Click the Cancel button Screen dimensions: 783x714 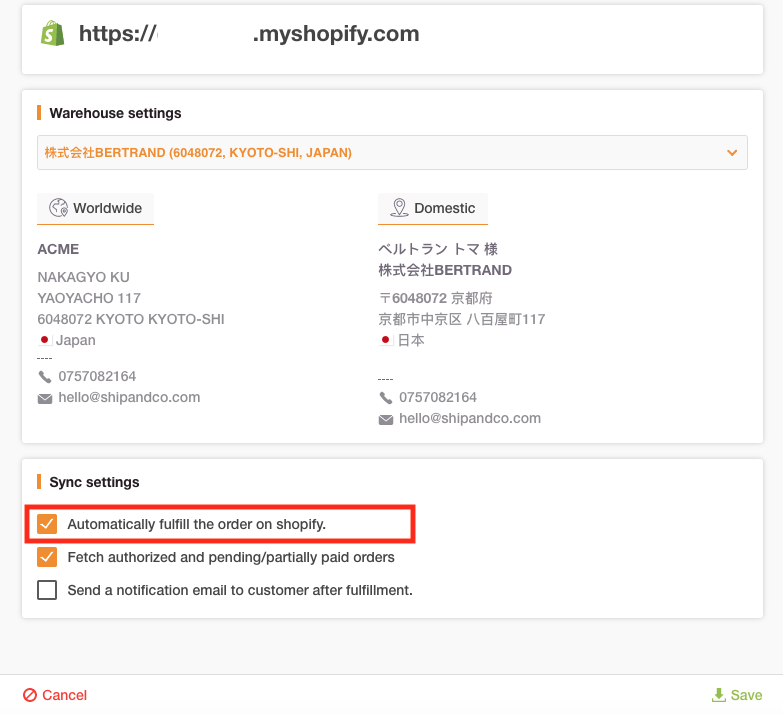55,695
